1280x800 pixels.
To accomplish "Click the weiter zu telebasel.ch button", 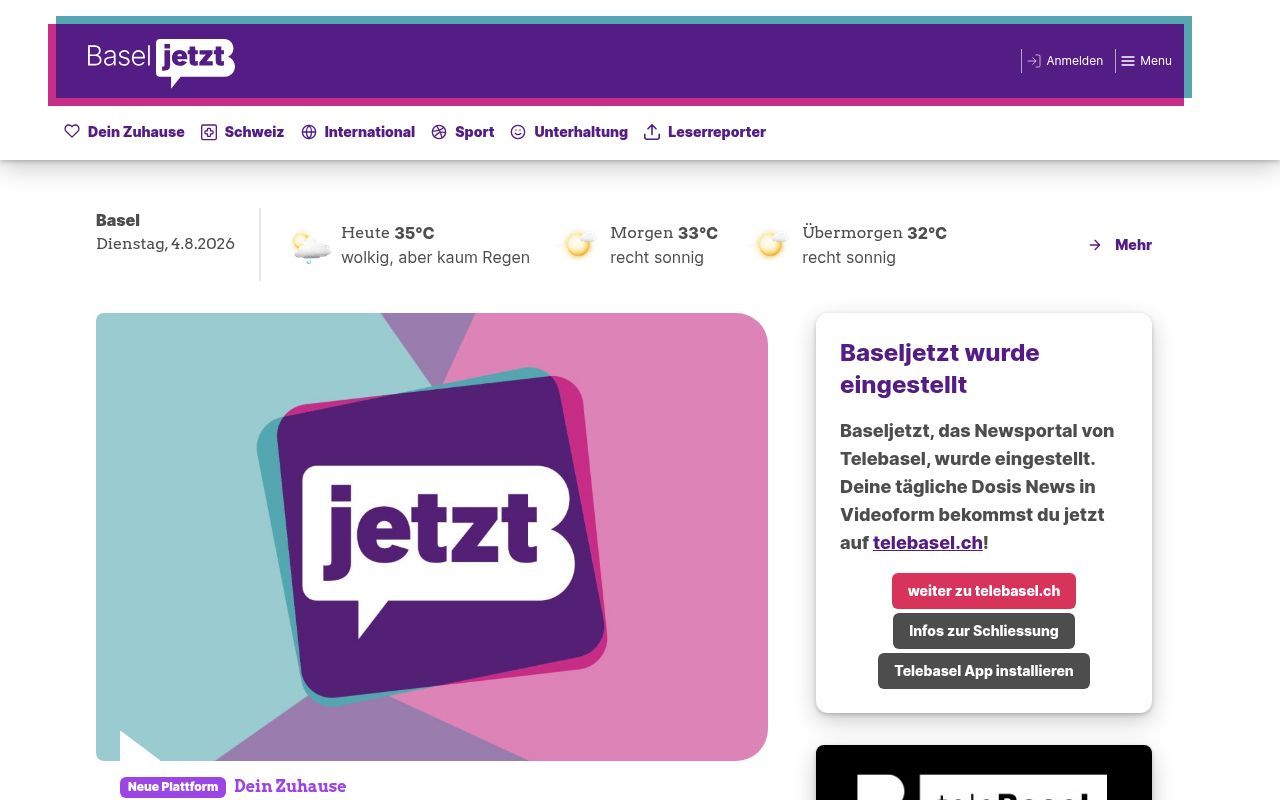I will pyautogui.click(x=984, y=591).
